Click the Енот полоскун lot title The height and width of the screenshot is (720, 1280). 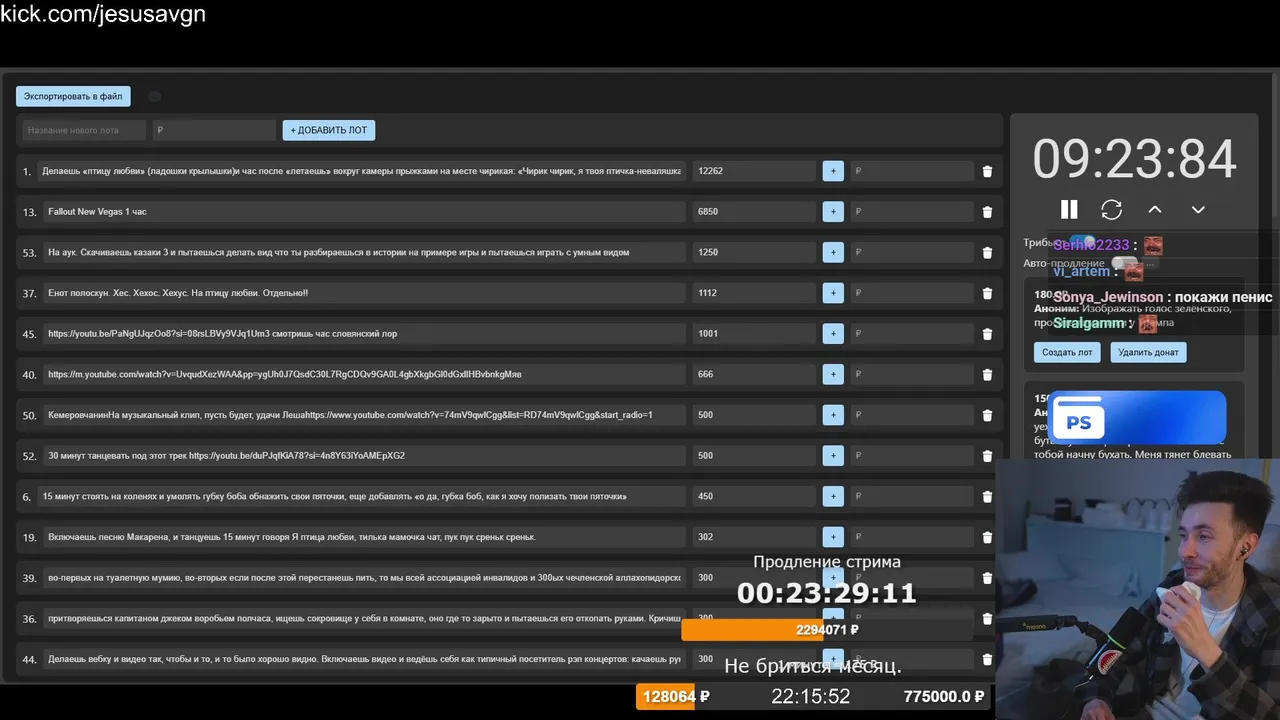click(x=178, y=293)
